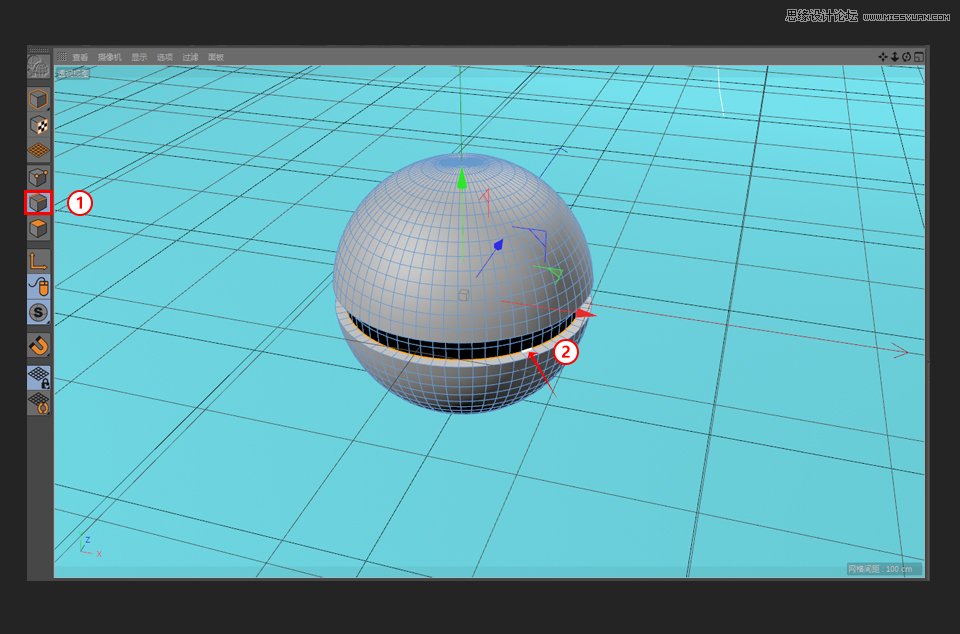Click the Make Editable icon at toolbar top

[x=36, y=65]
